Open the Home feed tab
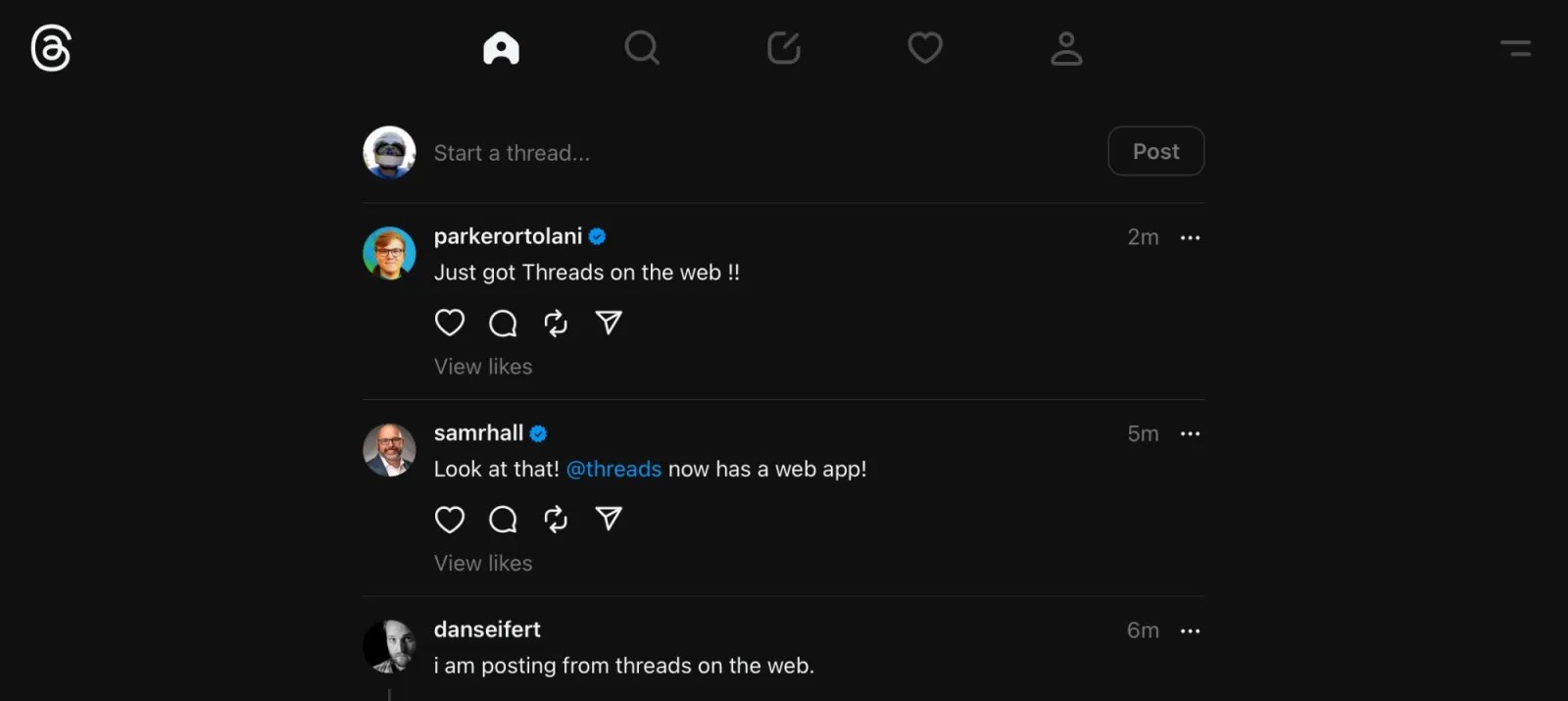This screenshot has height=701, width=1568. click(x=501, y=48)
